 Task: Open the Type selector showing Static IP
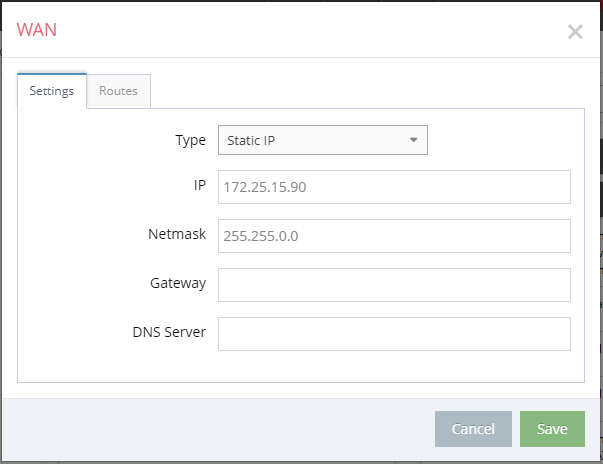(x=323, y=140)
